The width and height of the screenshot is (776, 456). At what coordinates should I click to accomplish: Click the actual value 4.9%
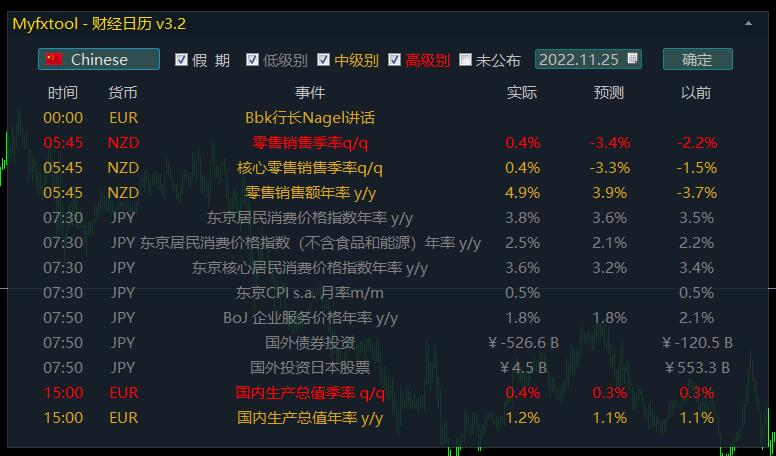[522, 193]
